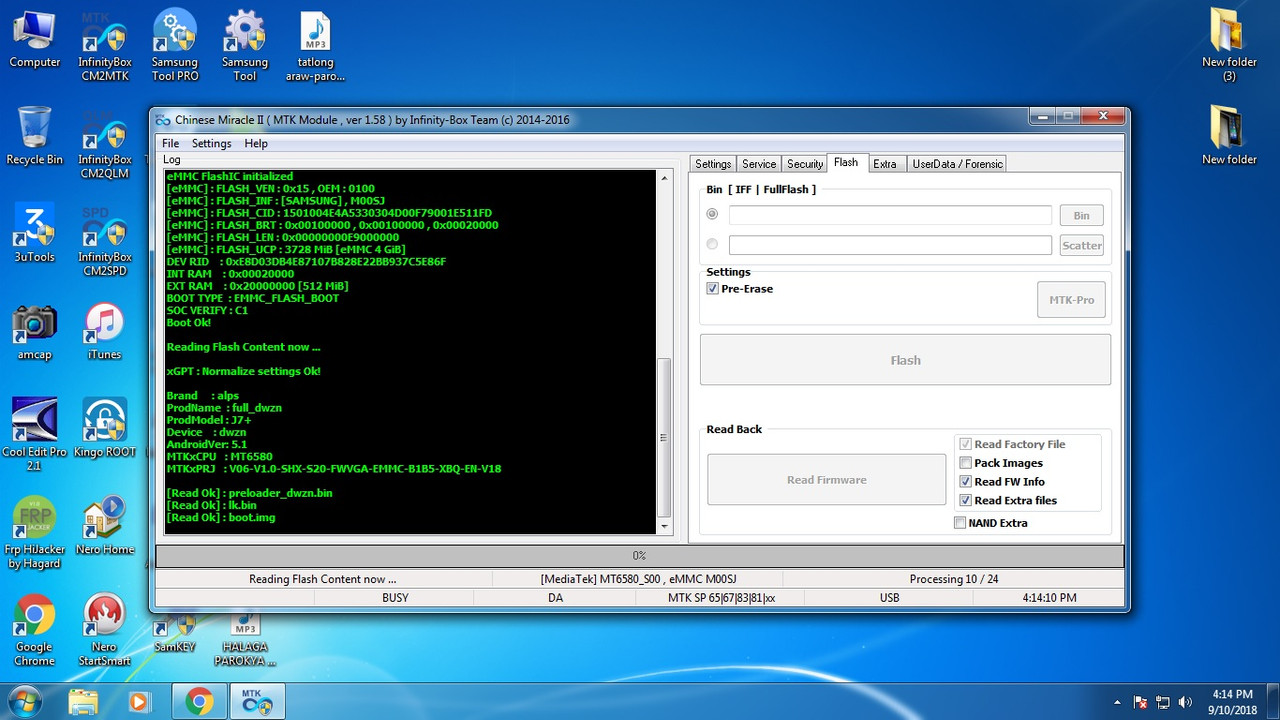The image size is (1280, 720).
Task: Open InfinityBox CM2QLM shortcut
Action: pos(105,144)
